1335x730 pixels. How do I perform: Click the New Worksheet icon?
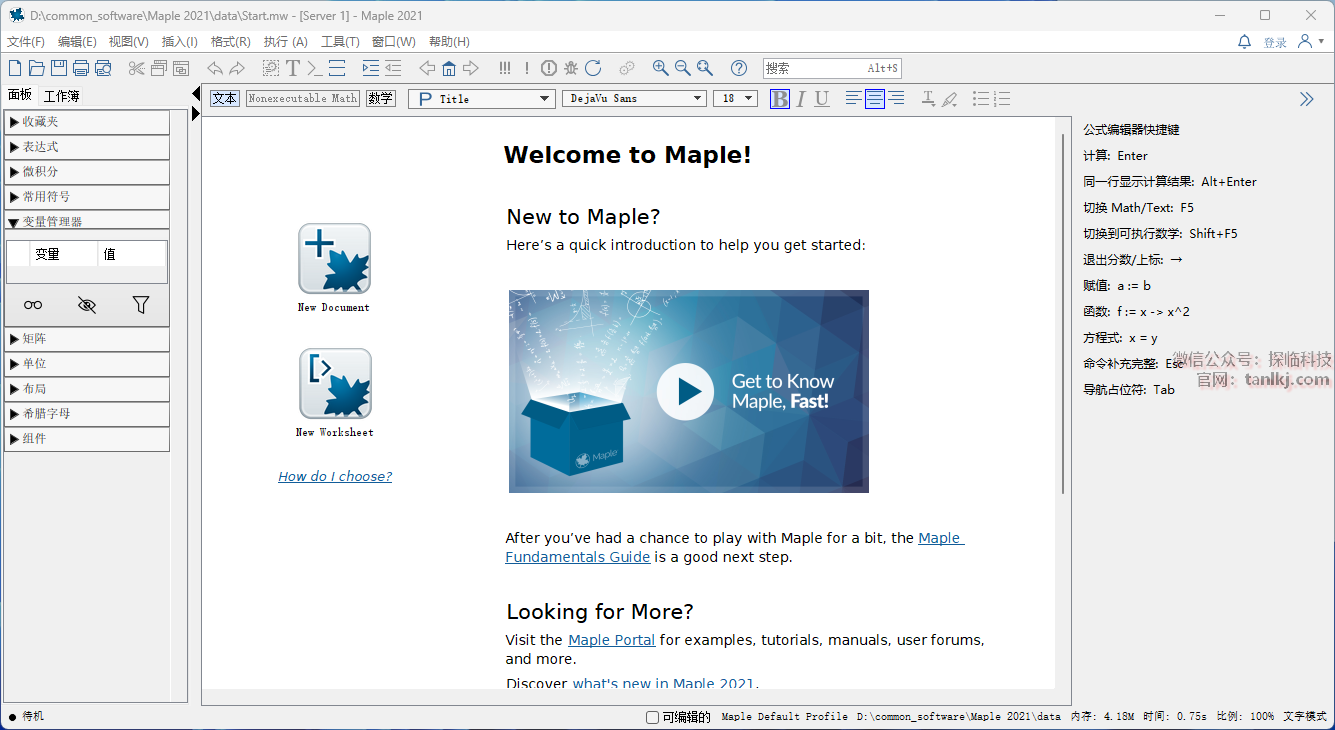pyautogui.click(x=334, y=383)
